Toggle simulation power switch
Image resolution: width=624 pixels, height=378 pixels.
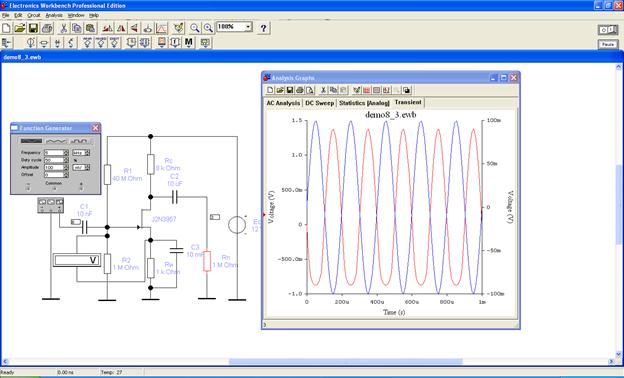pos(608,29)
